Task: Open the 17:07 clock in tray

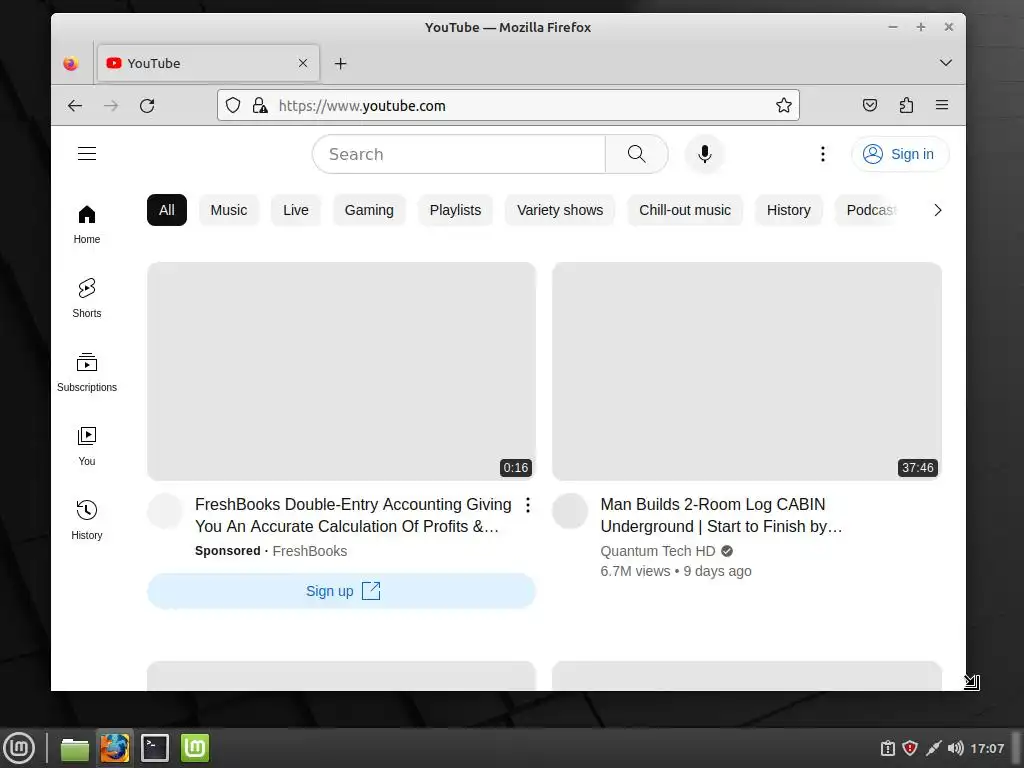Action: click(987, 748)
